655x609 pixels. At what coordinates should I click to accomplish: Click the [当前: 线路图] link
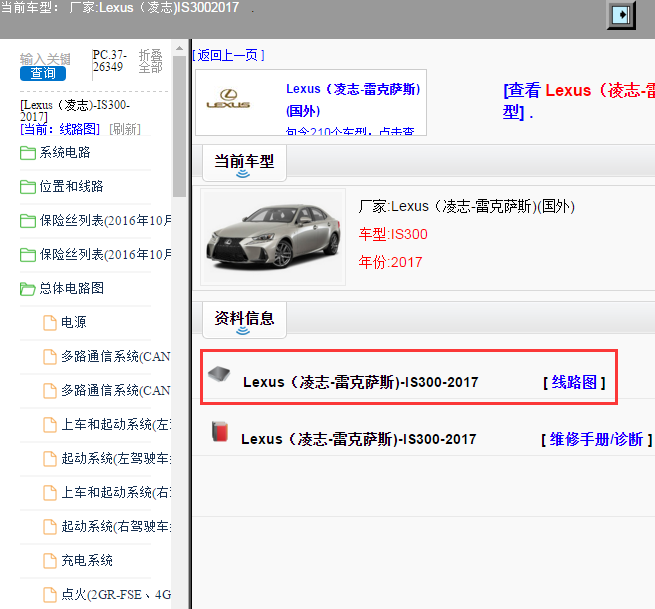coord(60,129)
